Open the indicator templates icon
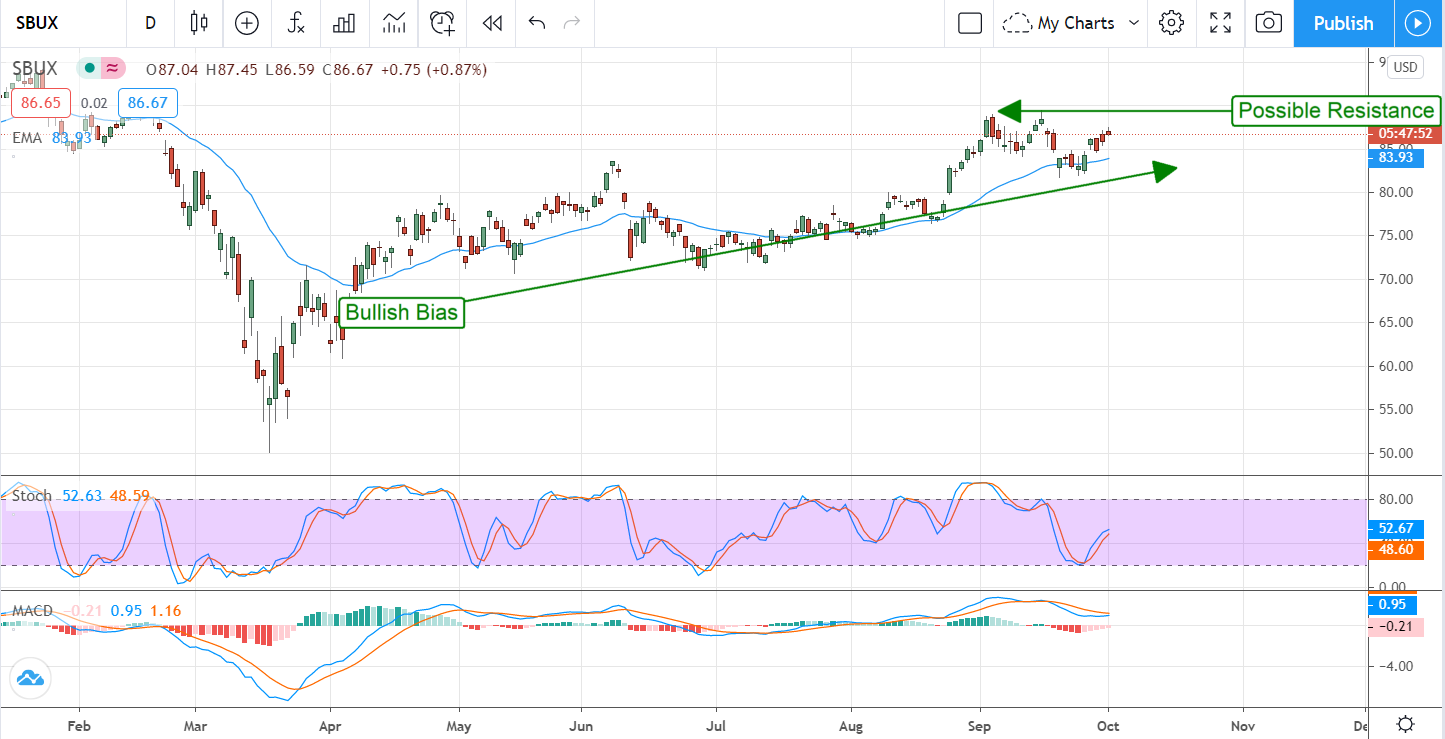 tap(394, 23)
